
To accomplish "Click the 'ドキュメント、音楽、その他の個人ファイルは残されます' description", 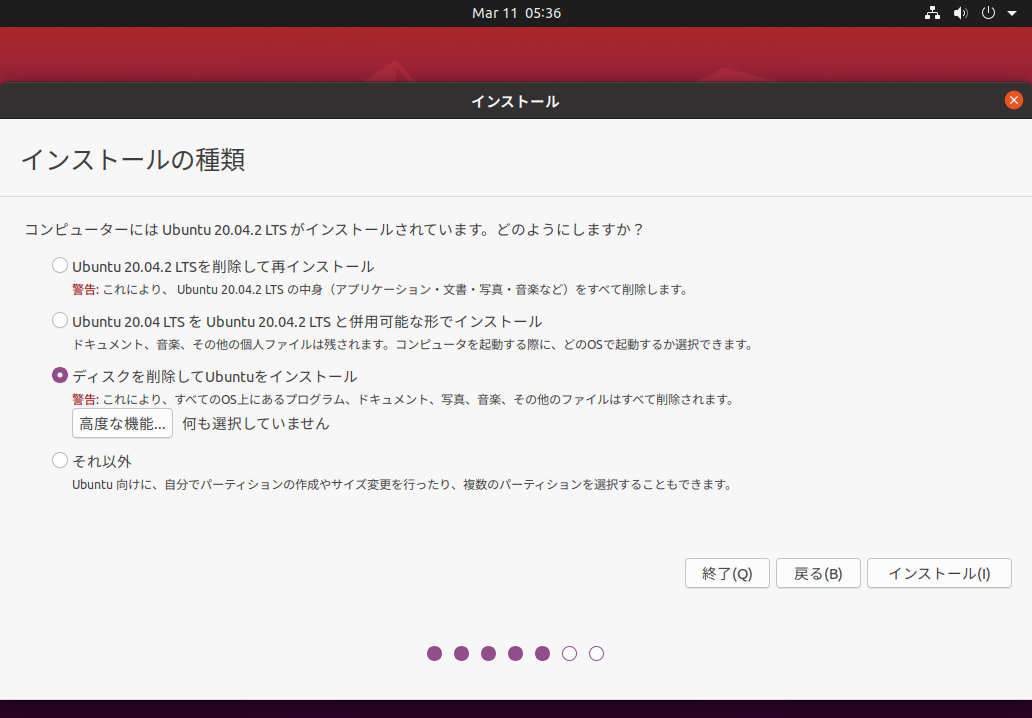I will point(413,344).
